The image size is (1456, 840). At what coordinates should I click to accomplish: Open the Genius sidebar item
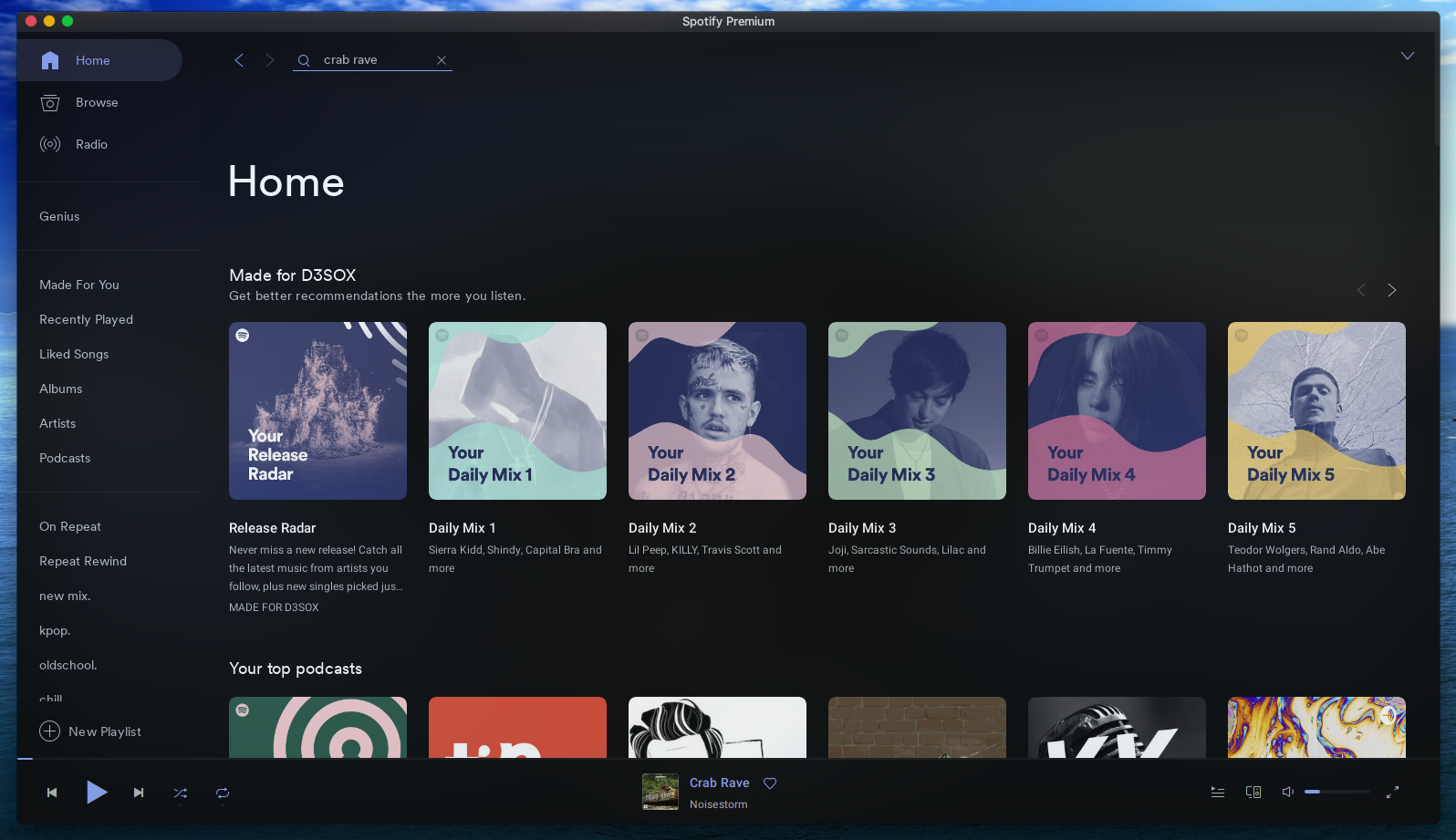pyautogui.click(x=59, y=216)
